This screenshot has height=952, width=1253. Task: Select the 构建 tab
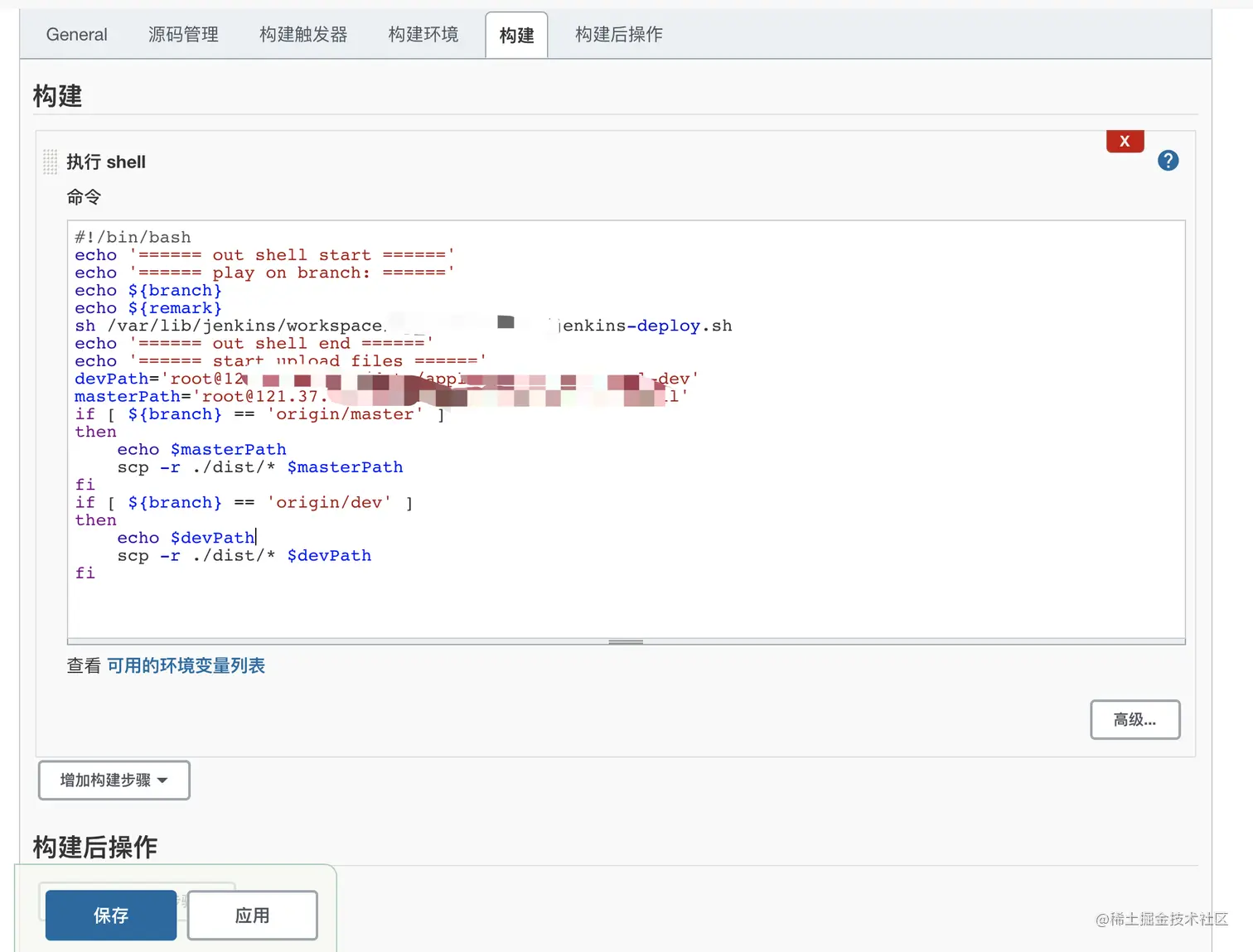[516, 36]
